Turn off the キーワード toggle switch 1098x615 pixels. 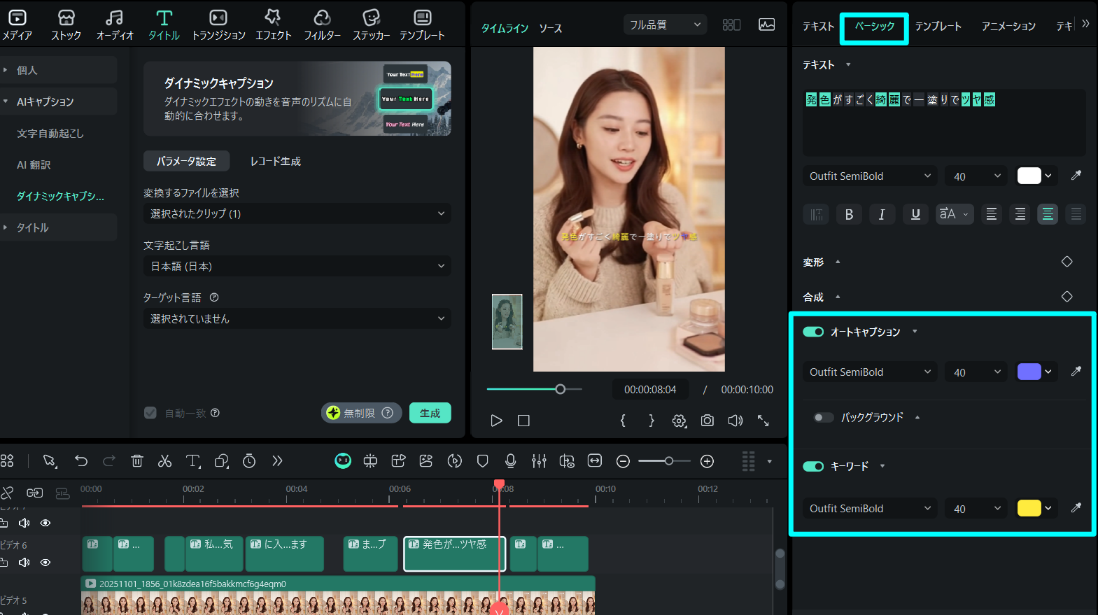click(x=813, y=466)
